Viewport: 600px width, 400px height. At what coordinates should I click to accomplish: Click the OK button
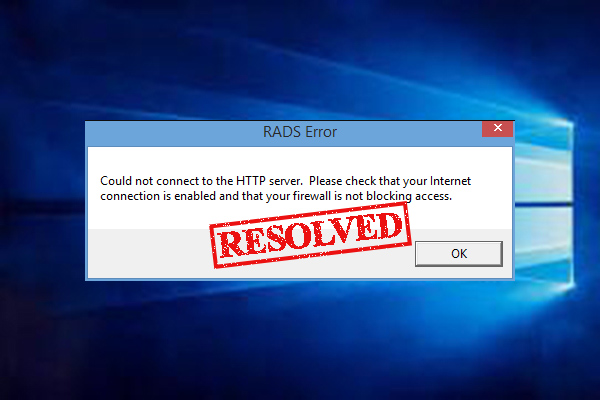[459, 253]
